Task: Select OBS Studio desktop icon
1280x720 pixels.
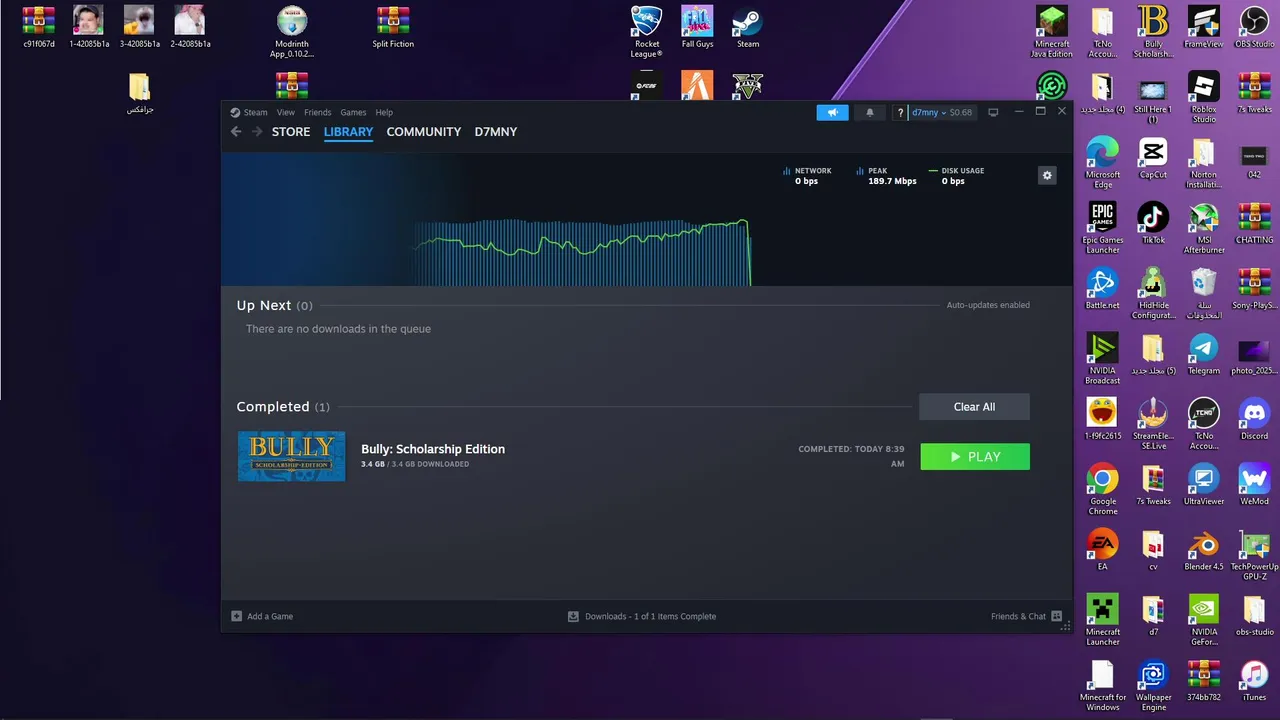Action: point(1254,27)
